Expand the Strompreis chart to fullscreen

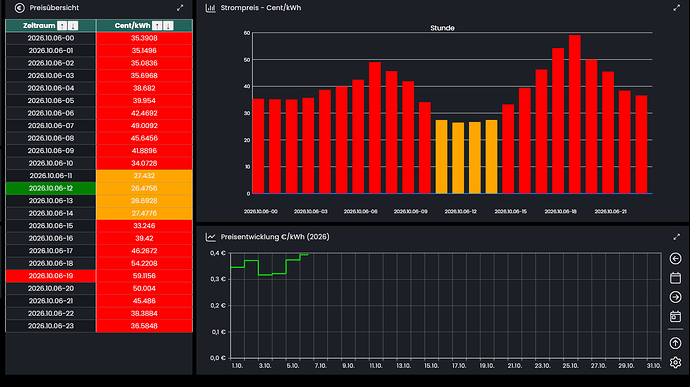(x=676, y=8)
